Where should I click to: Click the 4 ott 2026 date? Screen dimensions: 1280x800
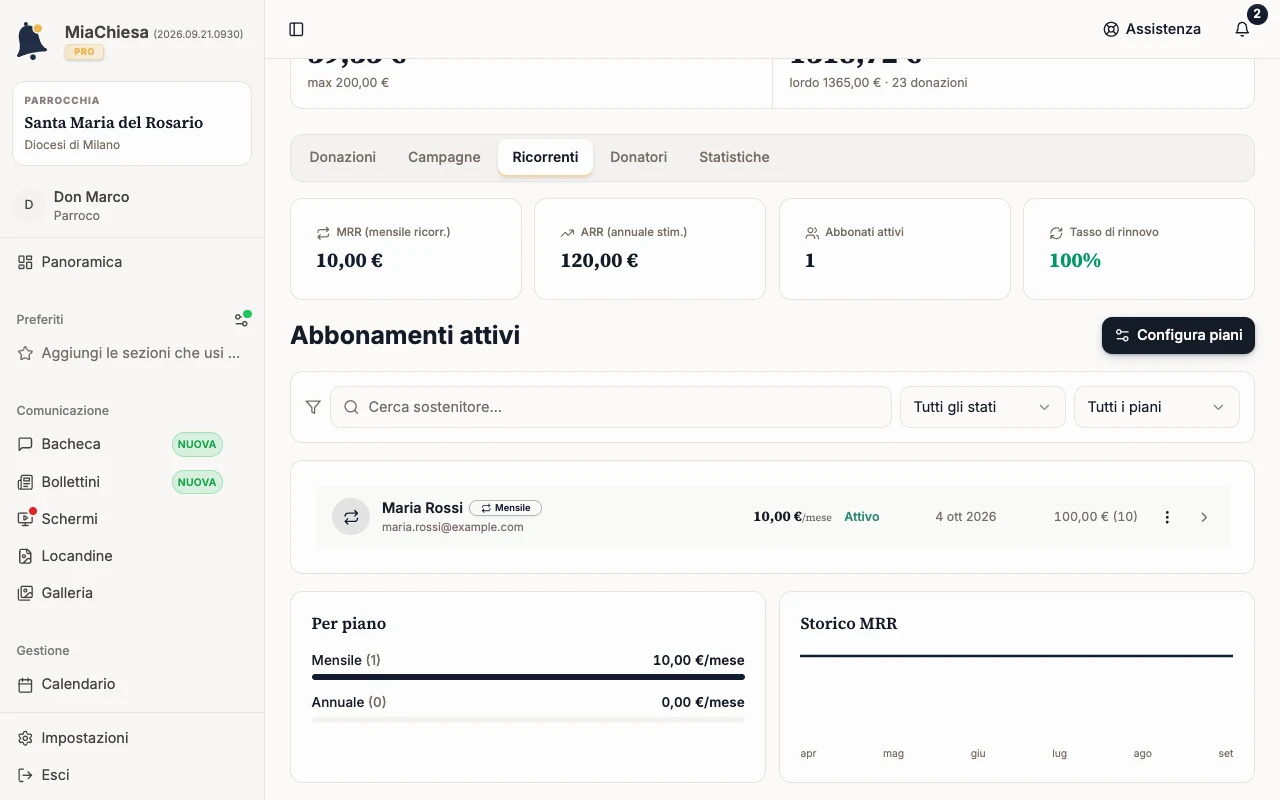tap(966, 517)
